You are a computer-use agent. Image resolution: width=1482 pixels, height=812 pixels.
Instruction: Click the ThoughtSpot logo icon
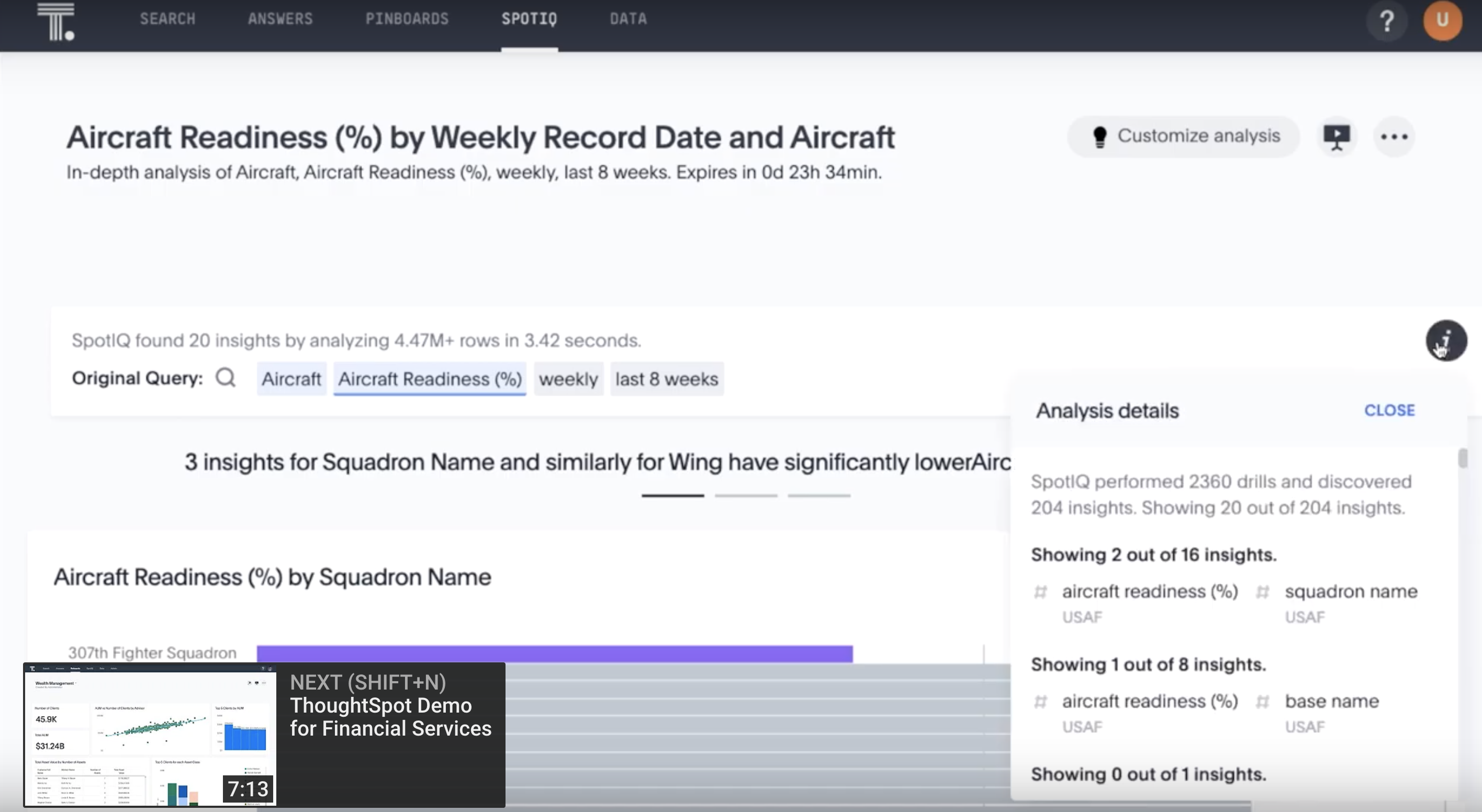(x=56, y=21)
